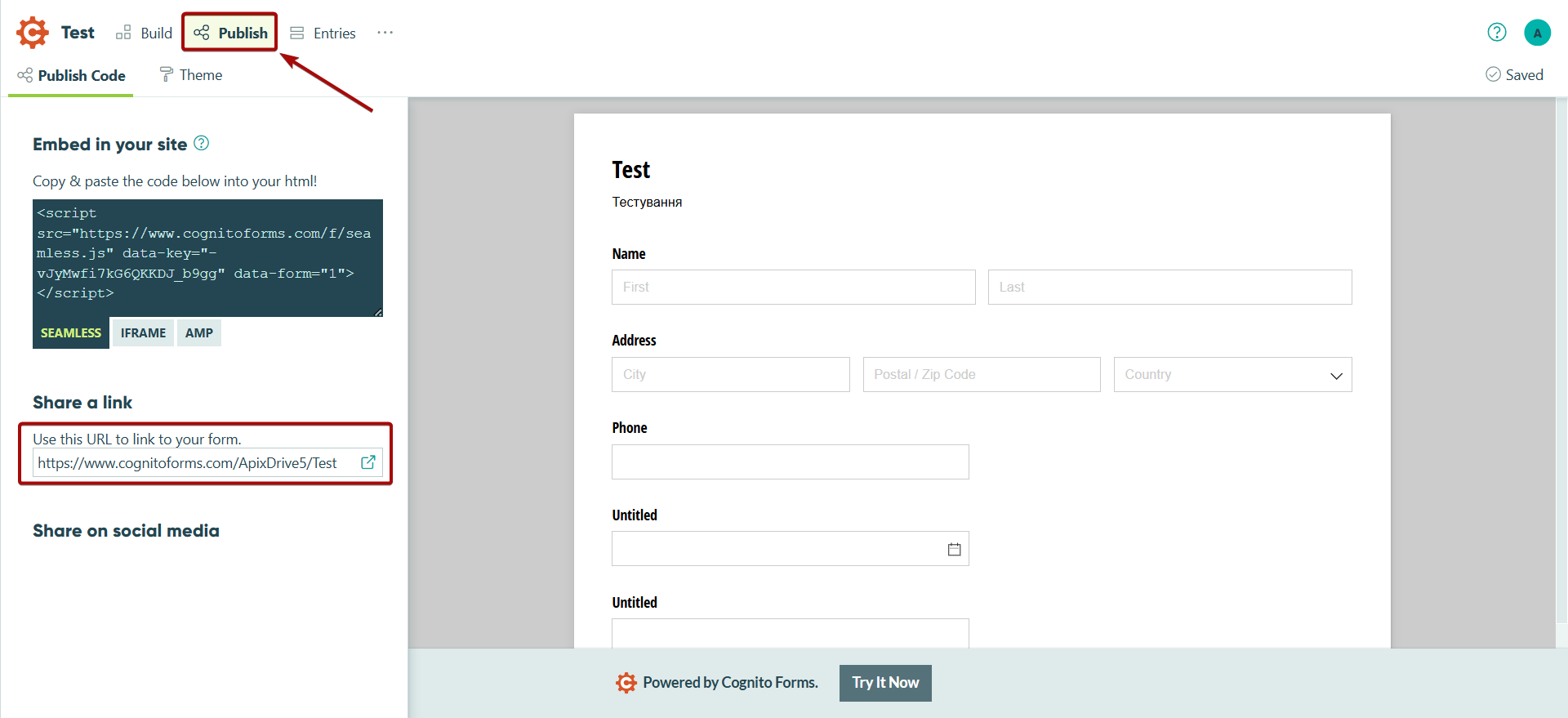Click the Saved status indicator
The image size is (1568, 718).
pos(1514,74)
